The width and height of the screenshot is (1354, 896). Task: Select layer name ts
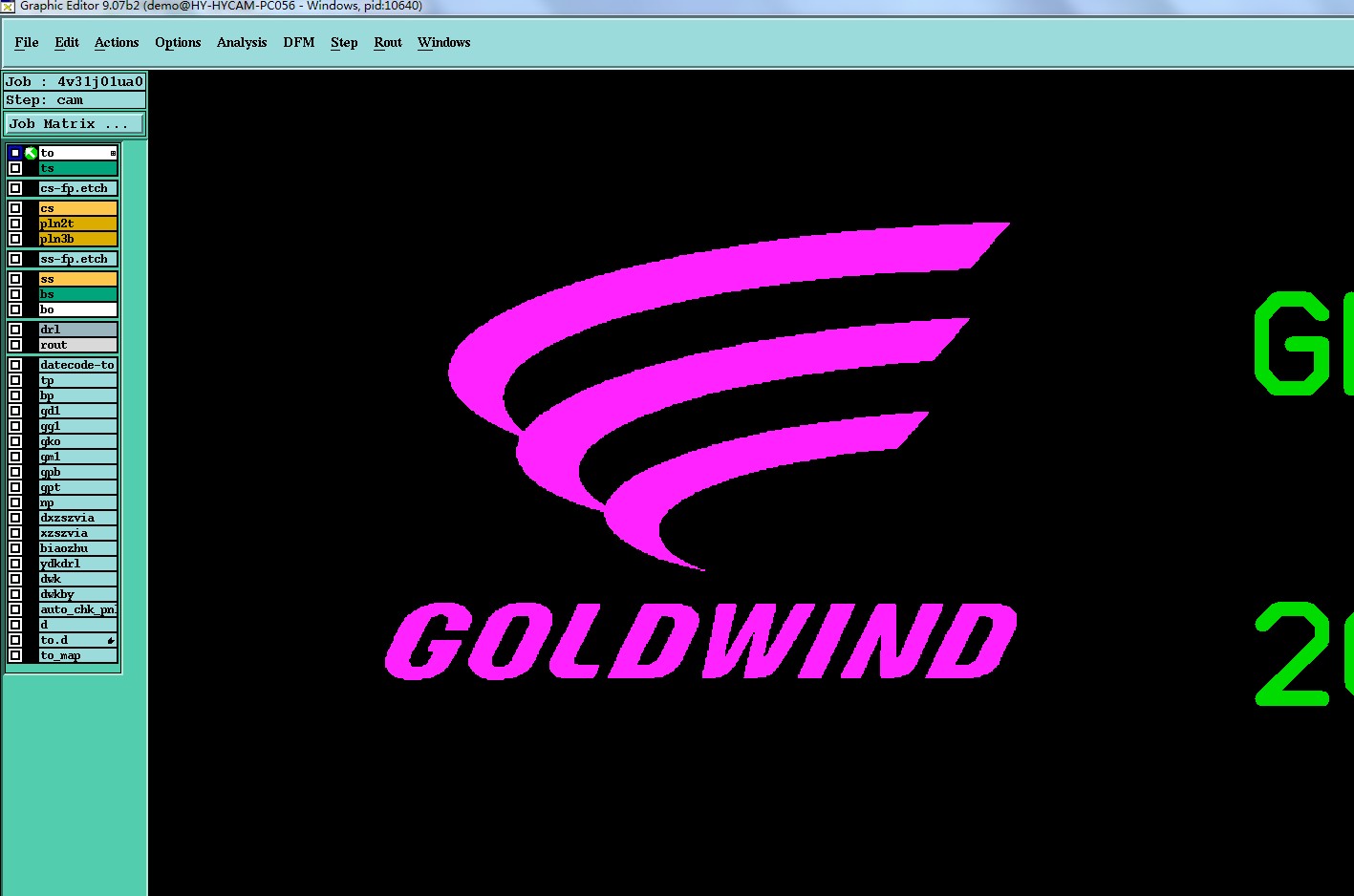(x=78, y=168)
